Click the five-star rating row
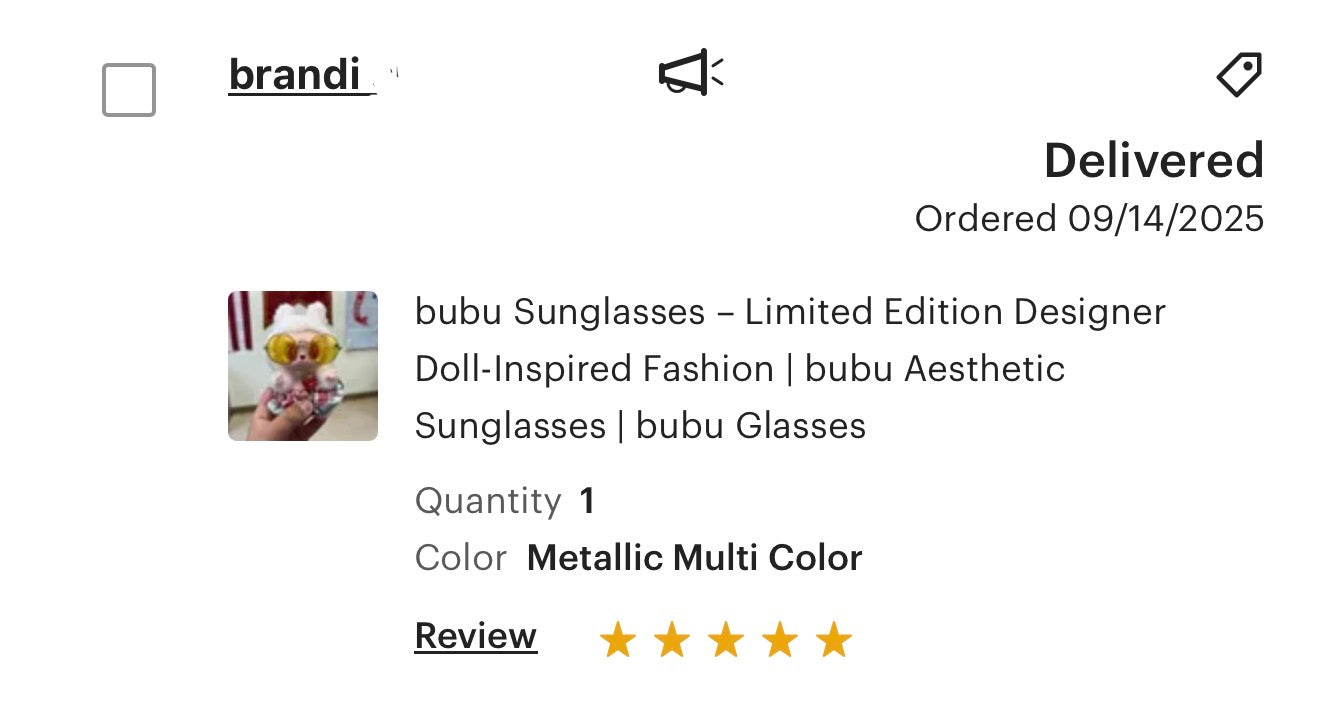1320x705 pixels. pyautogui.click(x=726, y=637)
